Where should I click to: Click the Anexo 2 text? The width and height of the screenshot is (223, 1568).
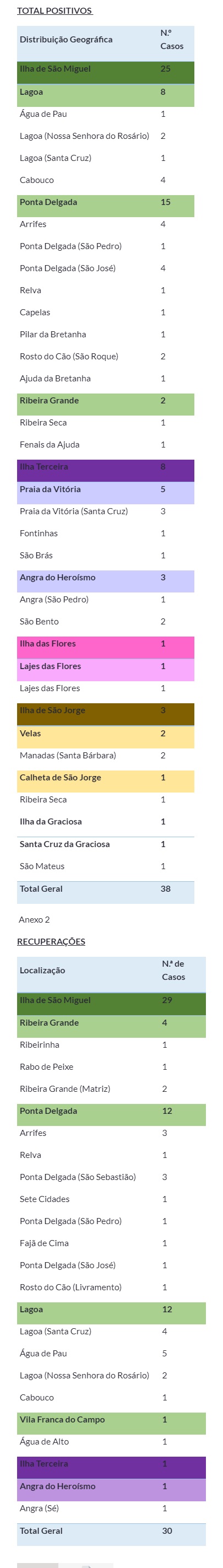(34, 919)
